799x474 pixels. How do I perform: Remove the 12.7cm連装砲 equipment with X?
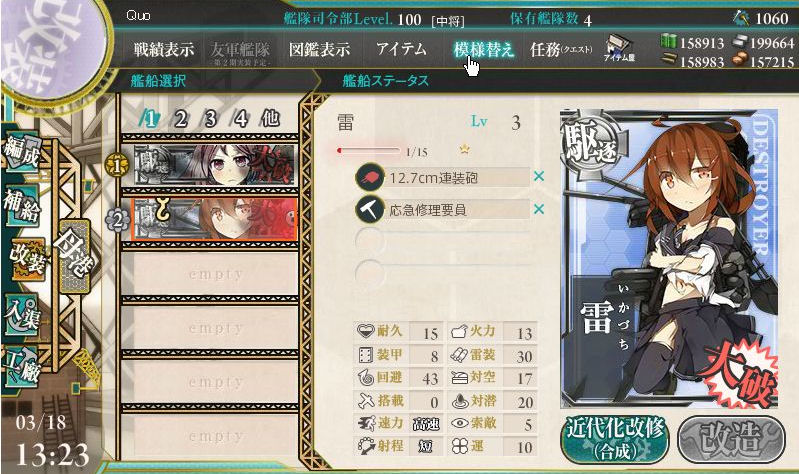pos(539,176)
